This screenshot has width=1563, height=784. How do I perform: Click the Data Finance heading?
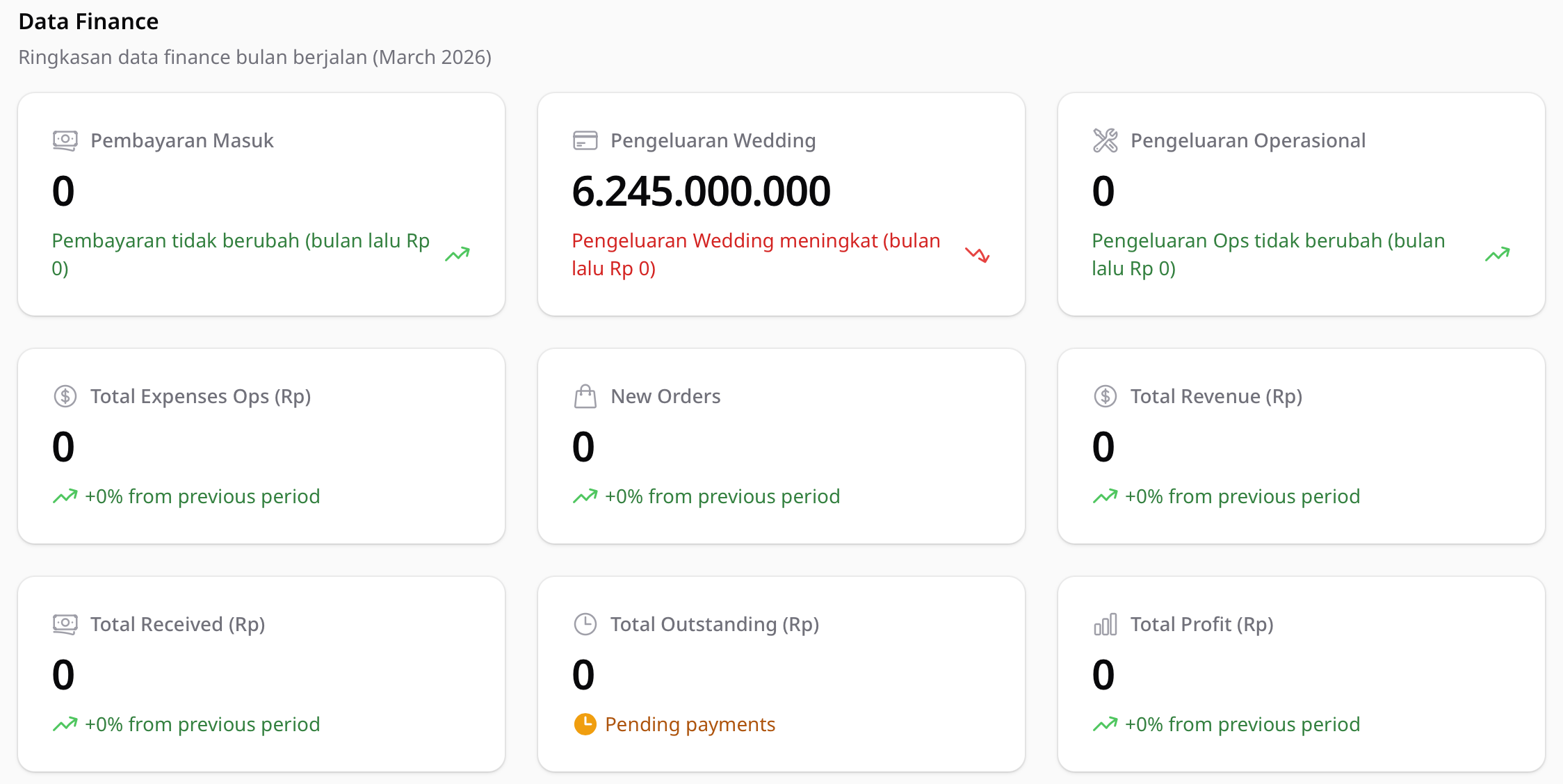click(88, 22)
